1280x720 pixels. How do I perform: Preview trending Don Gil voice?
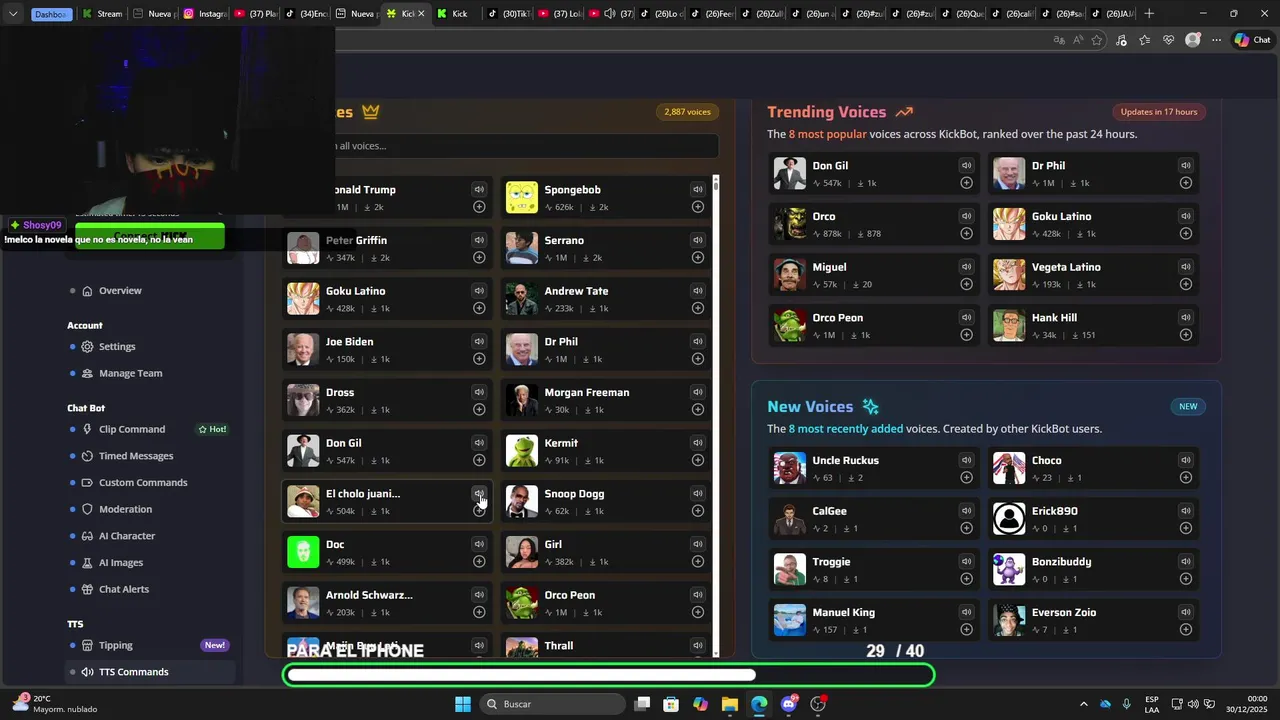click(966, 165)
